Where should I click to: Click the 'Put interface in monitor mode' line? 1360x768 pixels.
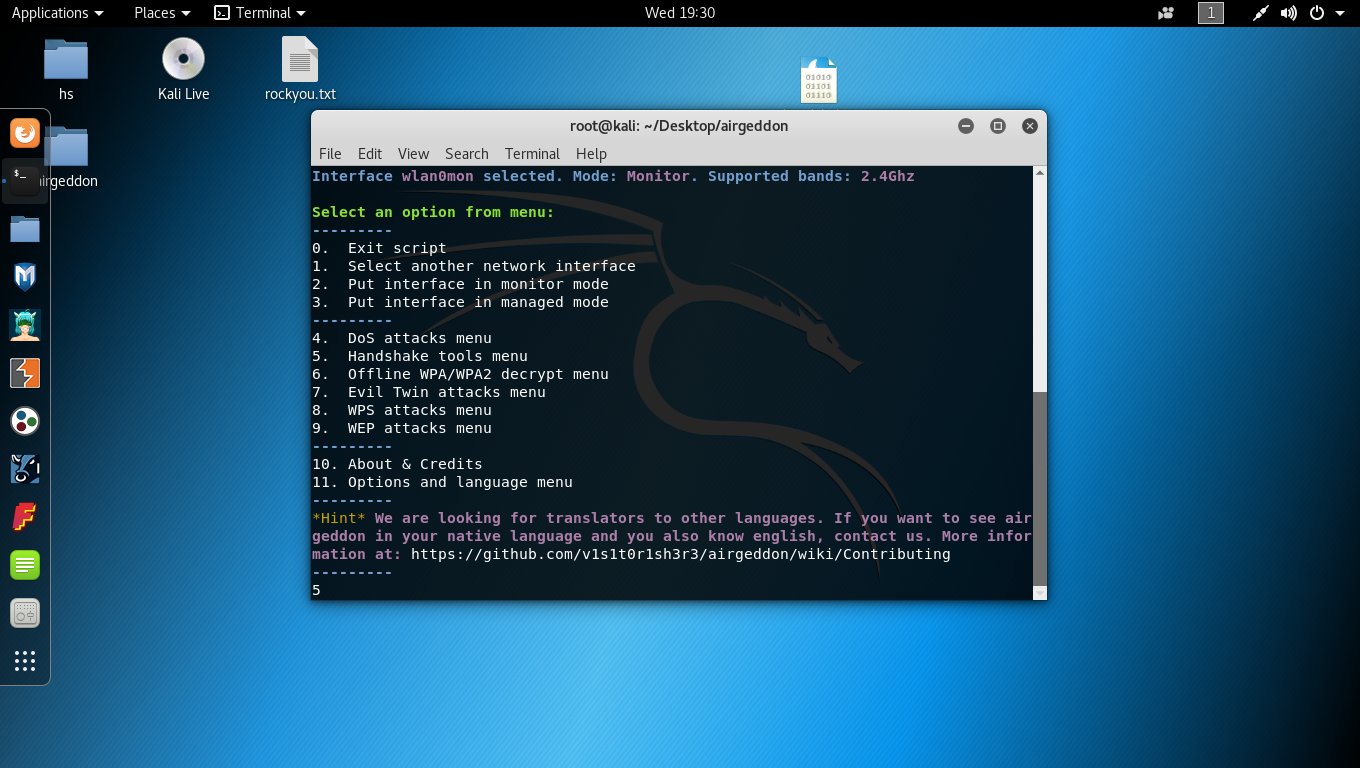click(x=460, y=284)
